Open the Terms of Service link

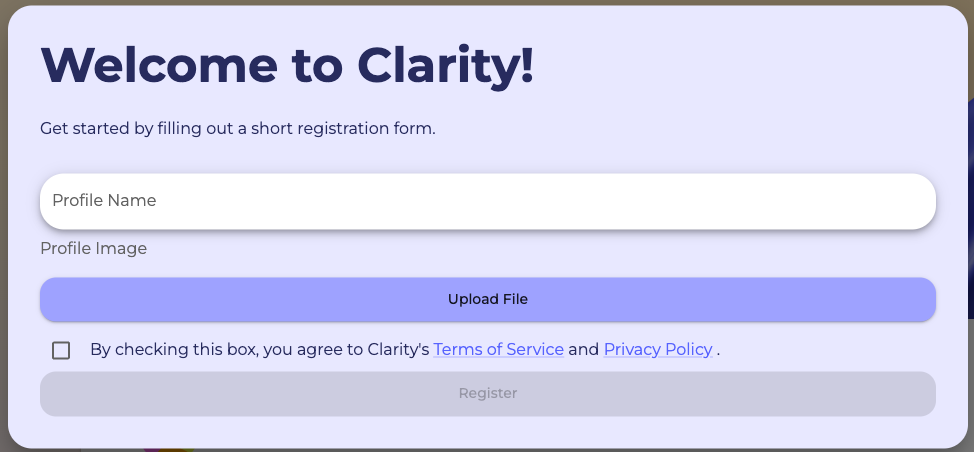coord(498,350)
